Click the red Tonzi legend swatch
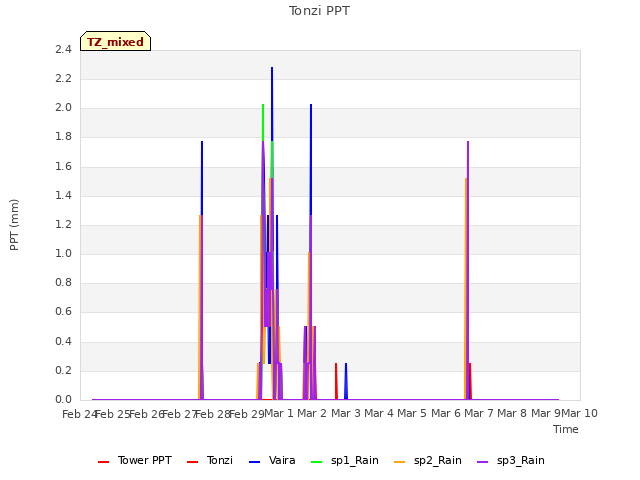Image resolution: width=640 pixels, height=480 pixels. pyautogui.click(x=192, y=462)
